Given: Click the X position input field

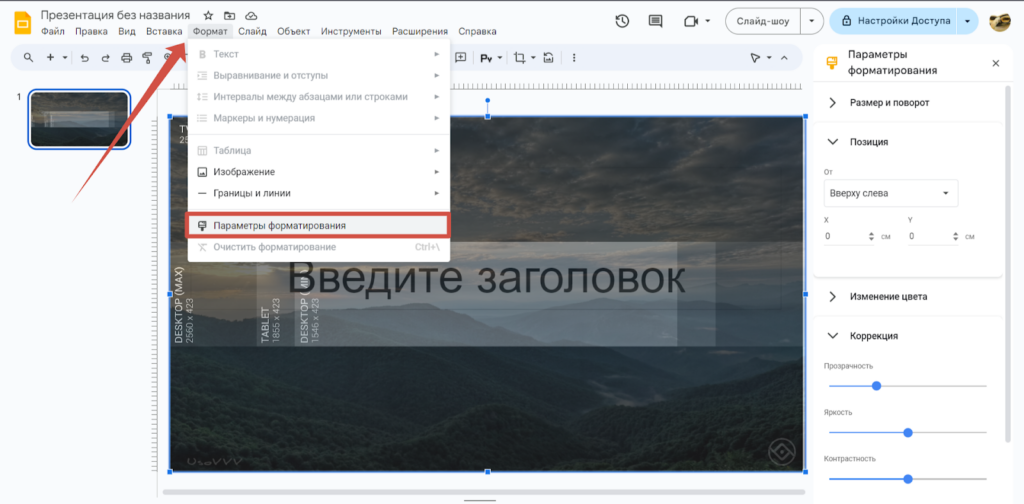Looking at the screenshot, I should 844,236.
